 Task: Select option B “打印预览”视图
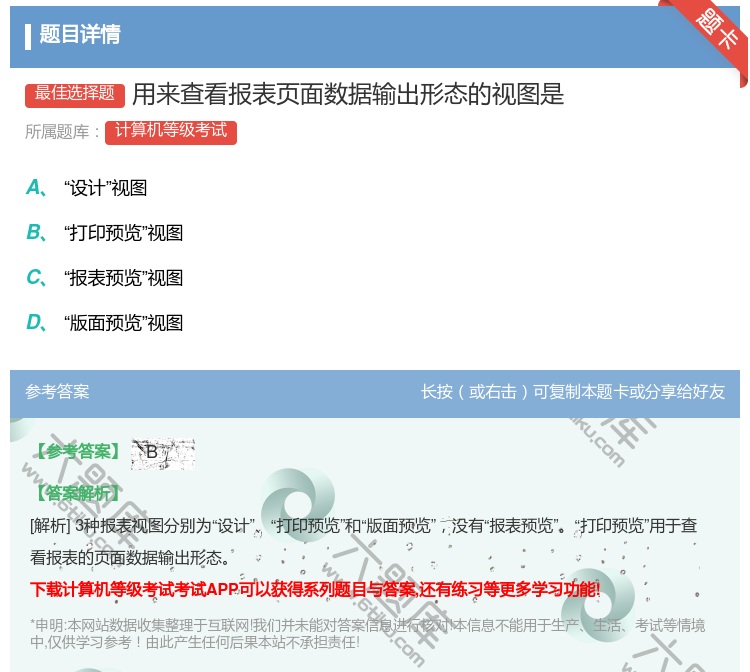pos(104,232)
